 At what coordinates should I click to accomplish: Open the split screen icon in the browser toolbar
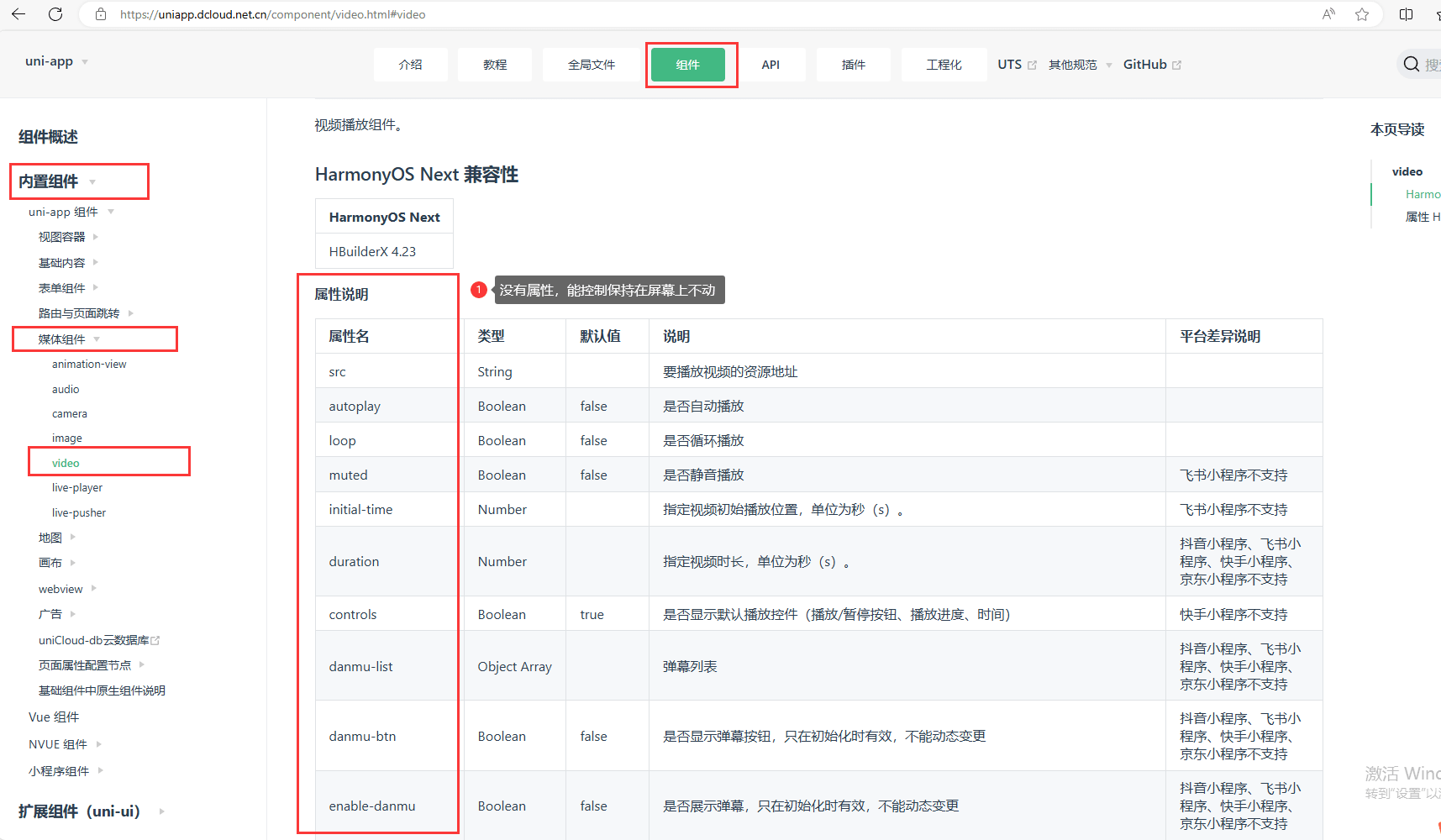point(1406,14)
